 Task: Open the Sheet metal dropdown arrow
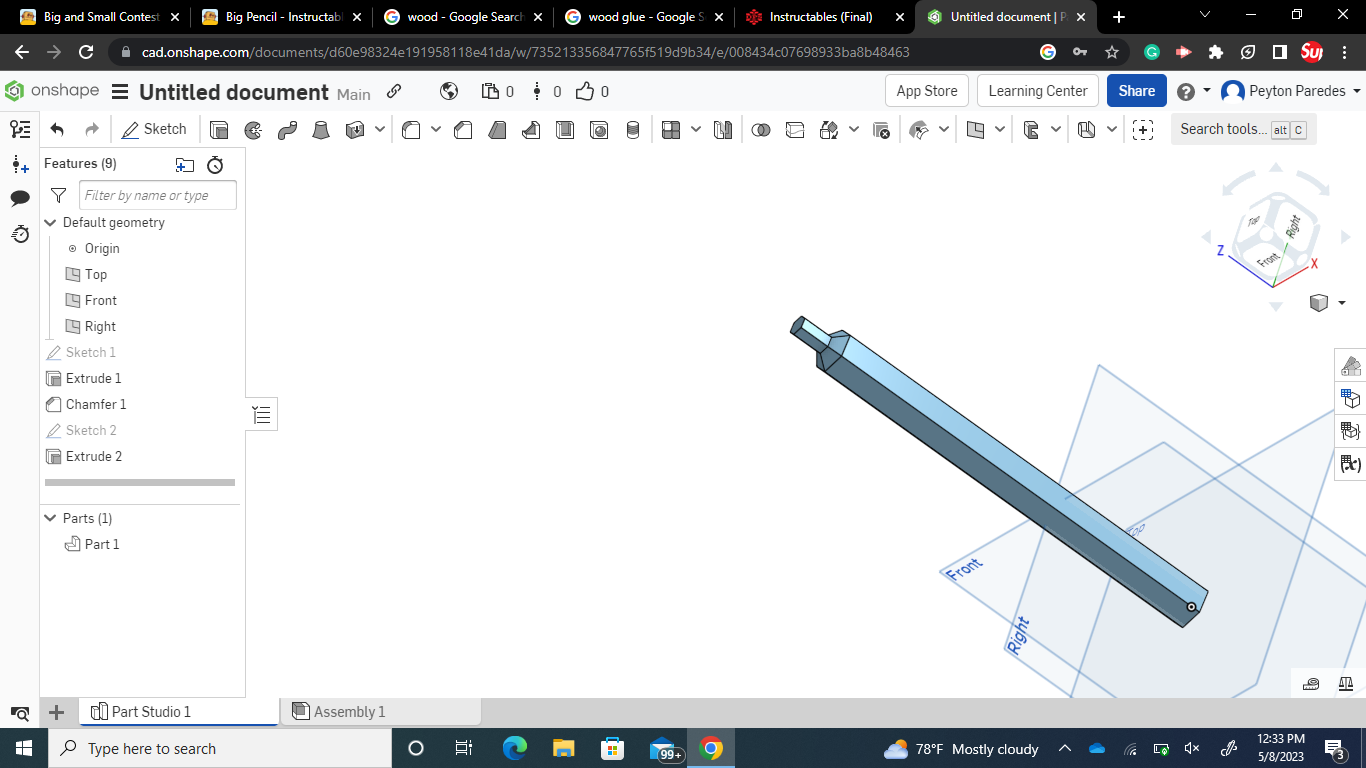pos(1112,129)
